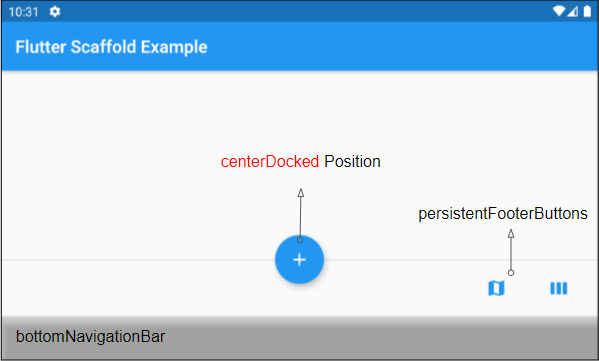Click the black Position word
Image resolution: width=599 pixels, height=361 pixels.
pyautogui.click(x=352, y=162)
